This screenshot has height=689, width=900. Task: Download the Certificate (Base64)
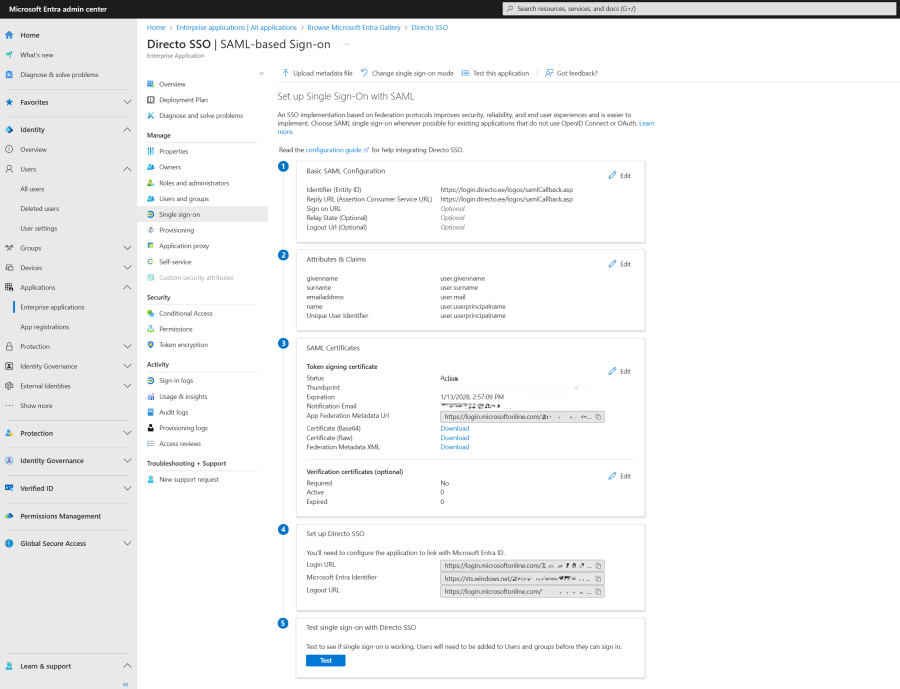(454, 428)
